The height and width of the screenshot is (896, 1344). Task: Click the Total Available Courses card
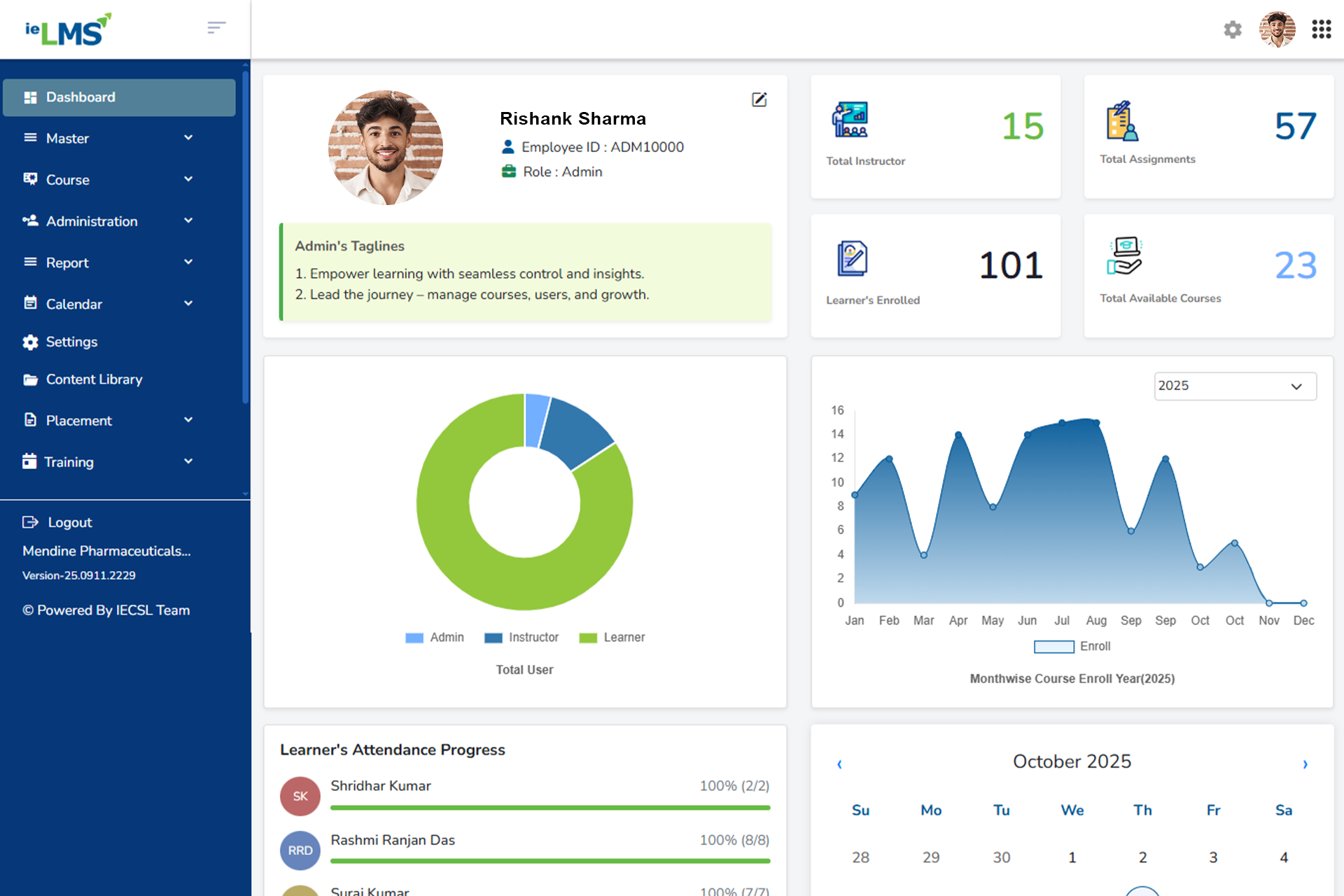pos(1208,275)
